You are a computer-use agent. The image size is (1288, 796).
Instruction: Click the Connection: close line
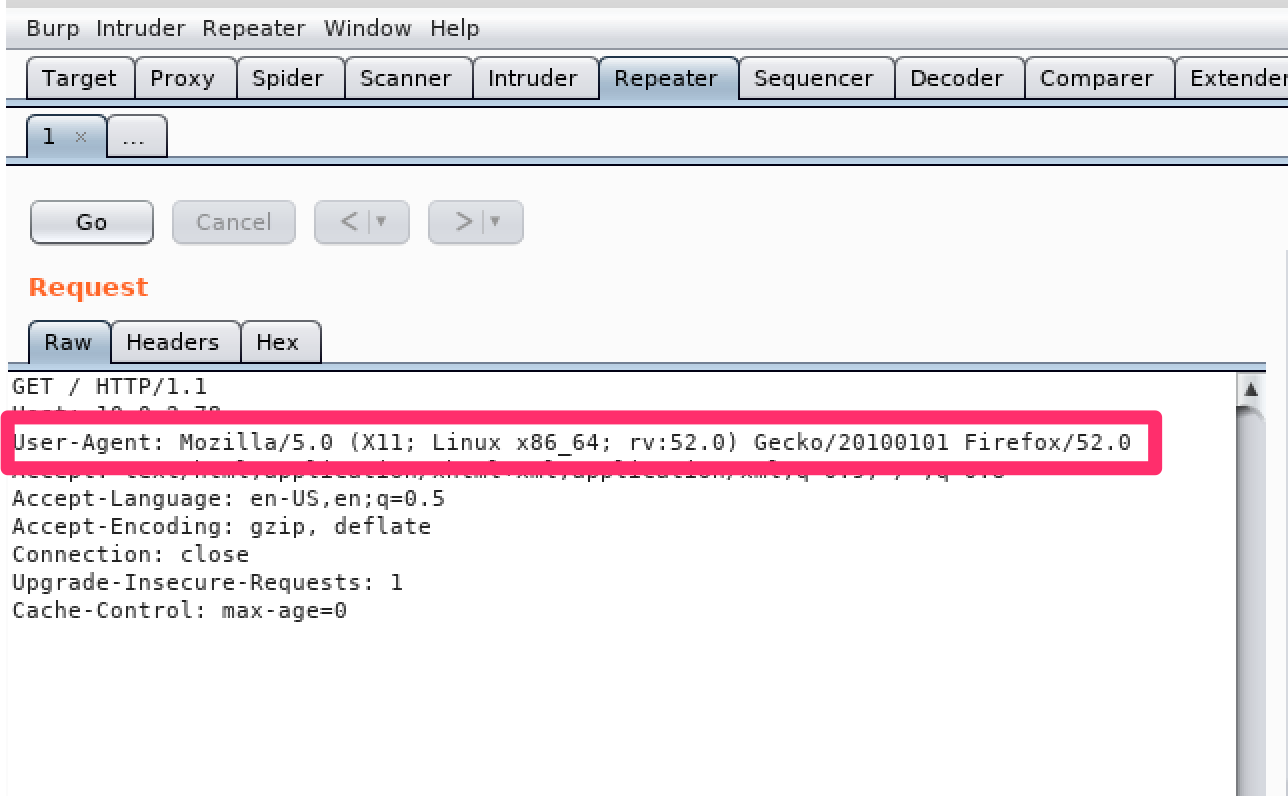coord(131,554)
